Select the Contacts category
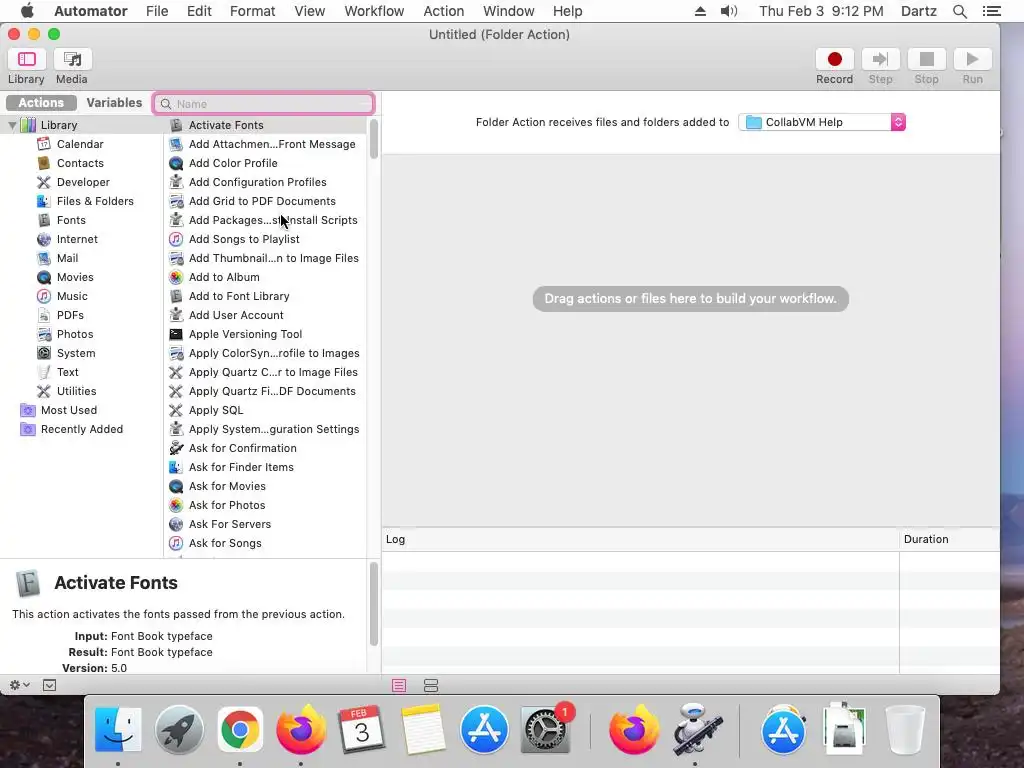1024x768 pixels. pos(80,163)
